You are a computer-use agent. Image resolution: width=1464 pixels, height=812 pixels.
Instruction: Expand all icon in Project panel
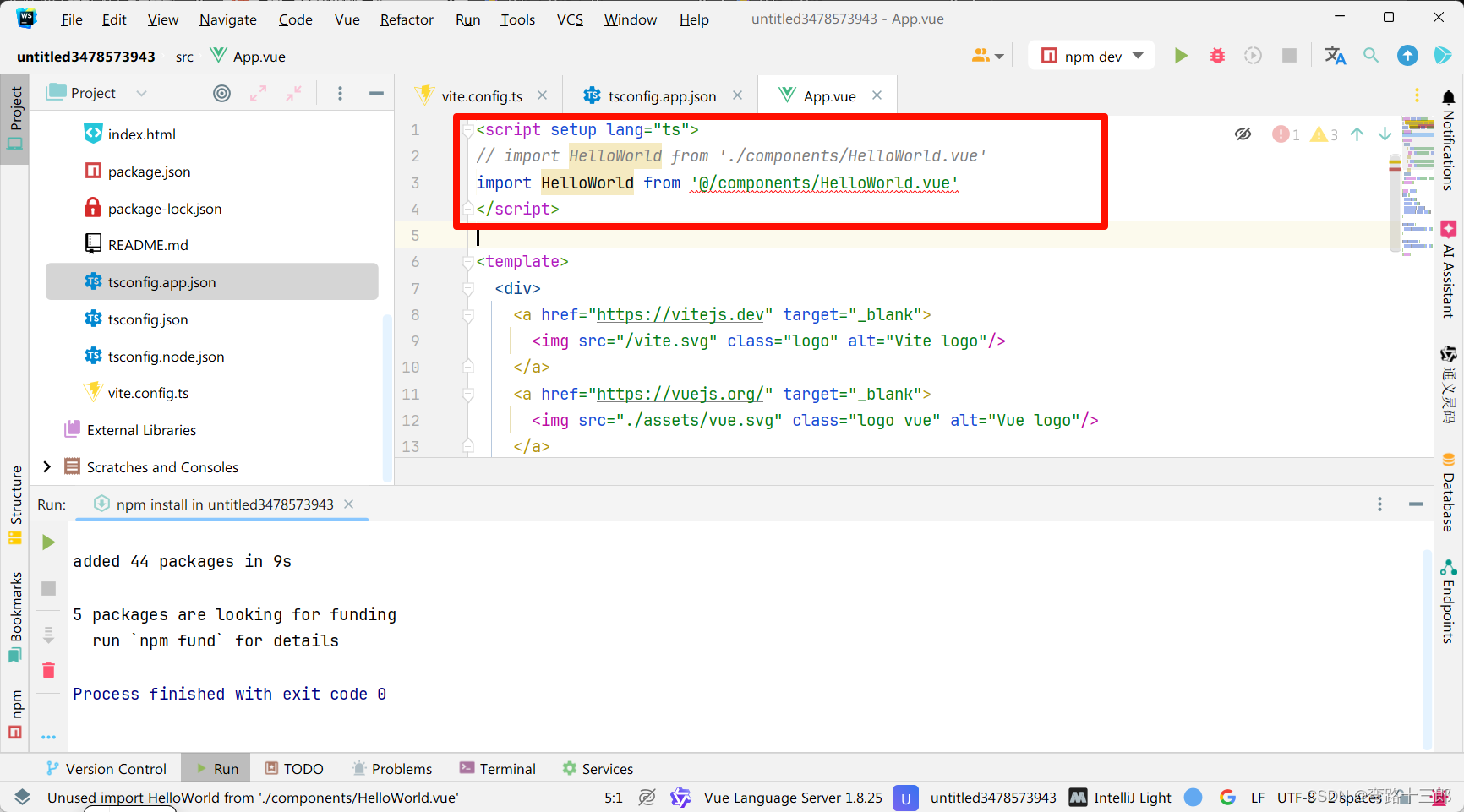(258, 94)
